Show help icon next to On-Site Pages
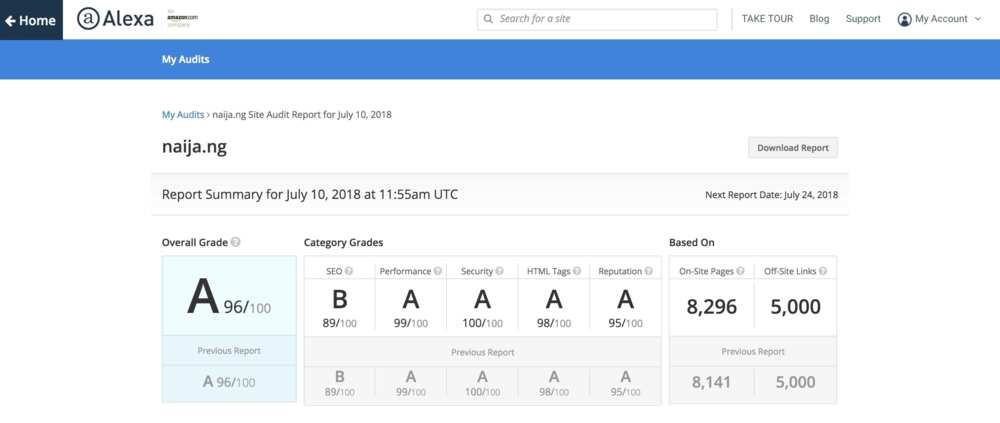Image resolution: width=1000 pixels, height=423 pixels. click(740, 271)
